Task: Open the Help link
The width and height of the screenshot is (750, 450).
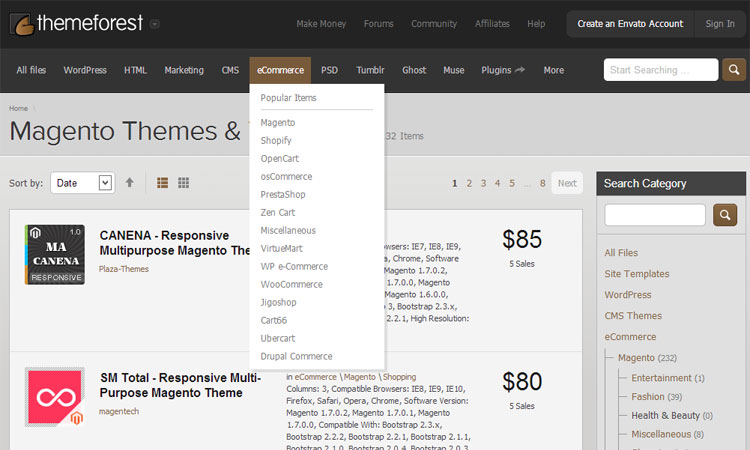Action: click(x=536, y=23)
